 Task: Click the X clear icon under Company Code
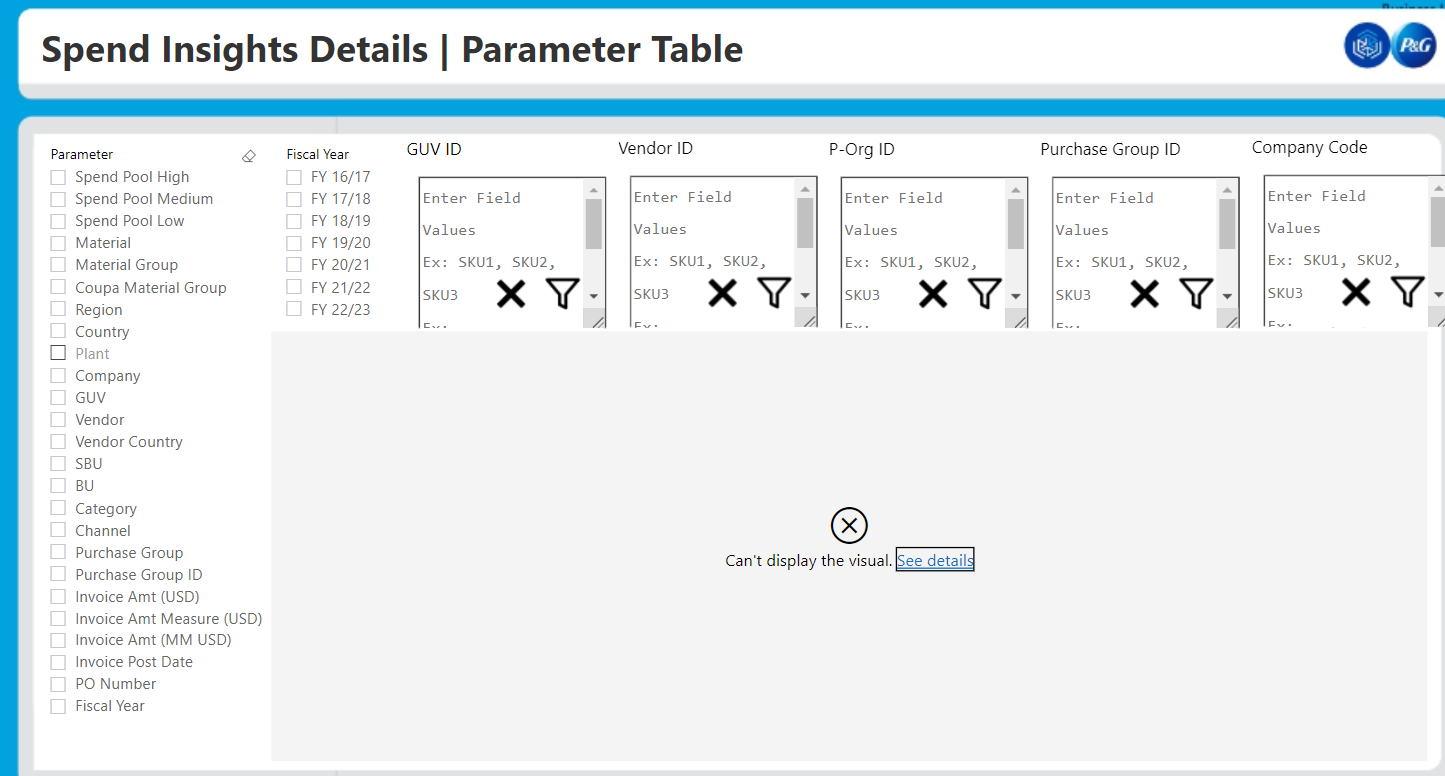coord(1356,292)
